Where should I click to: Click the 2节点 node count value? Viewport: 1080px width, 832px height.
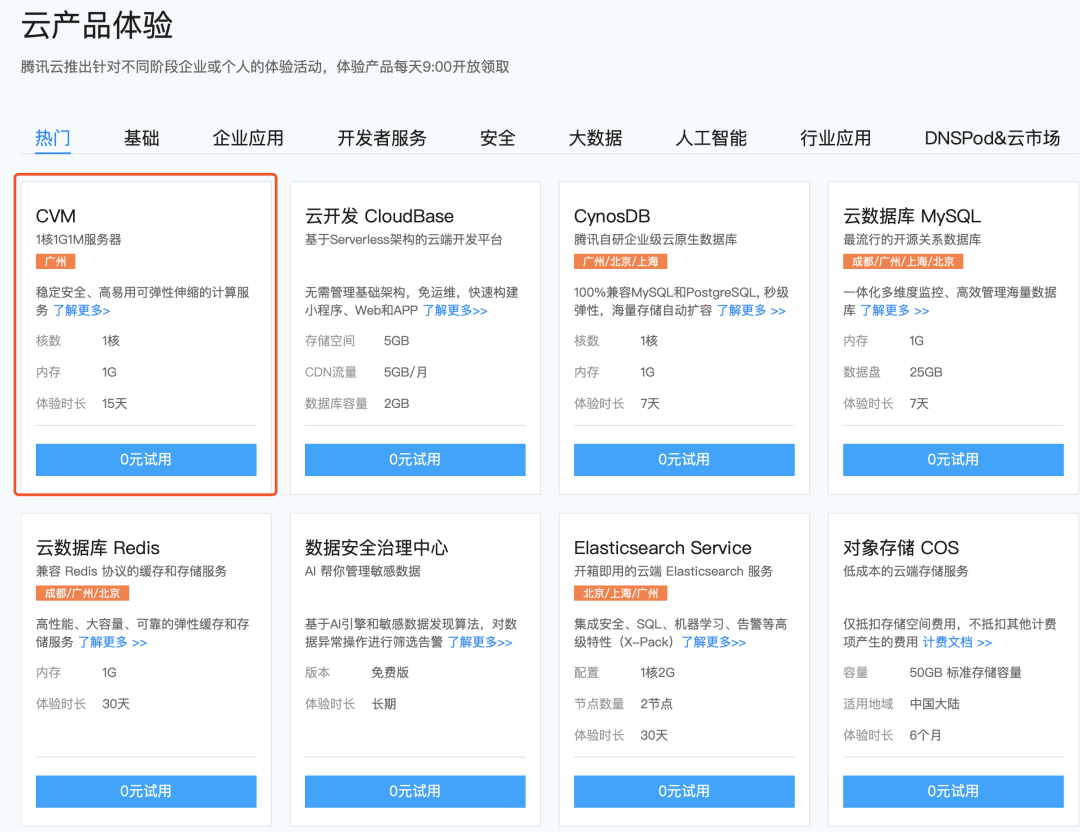pos(656,705)
